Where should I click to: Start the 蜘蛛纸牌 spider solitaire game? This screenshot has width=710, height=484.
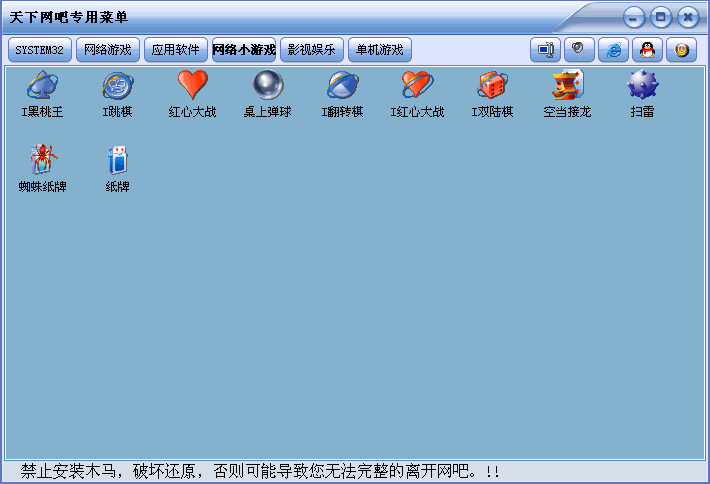coord(42,161)
